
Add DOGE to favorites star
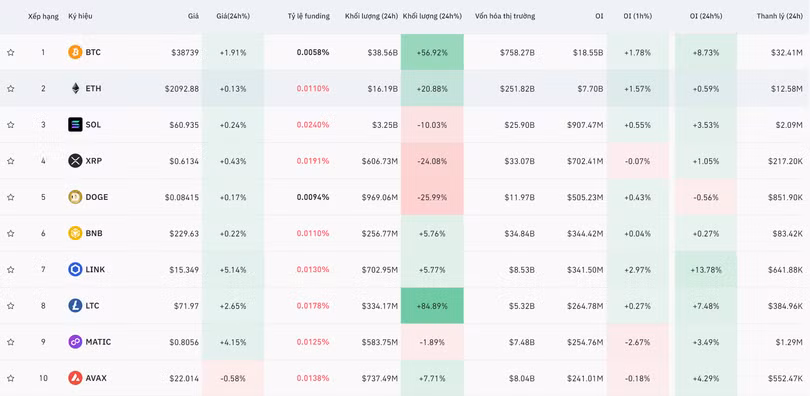point(11,197)
